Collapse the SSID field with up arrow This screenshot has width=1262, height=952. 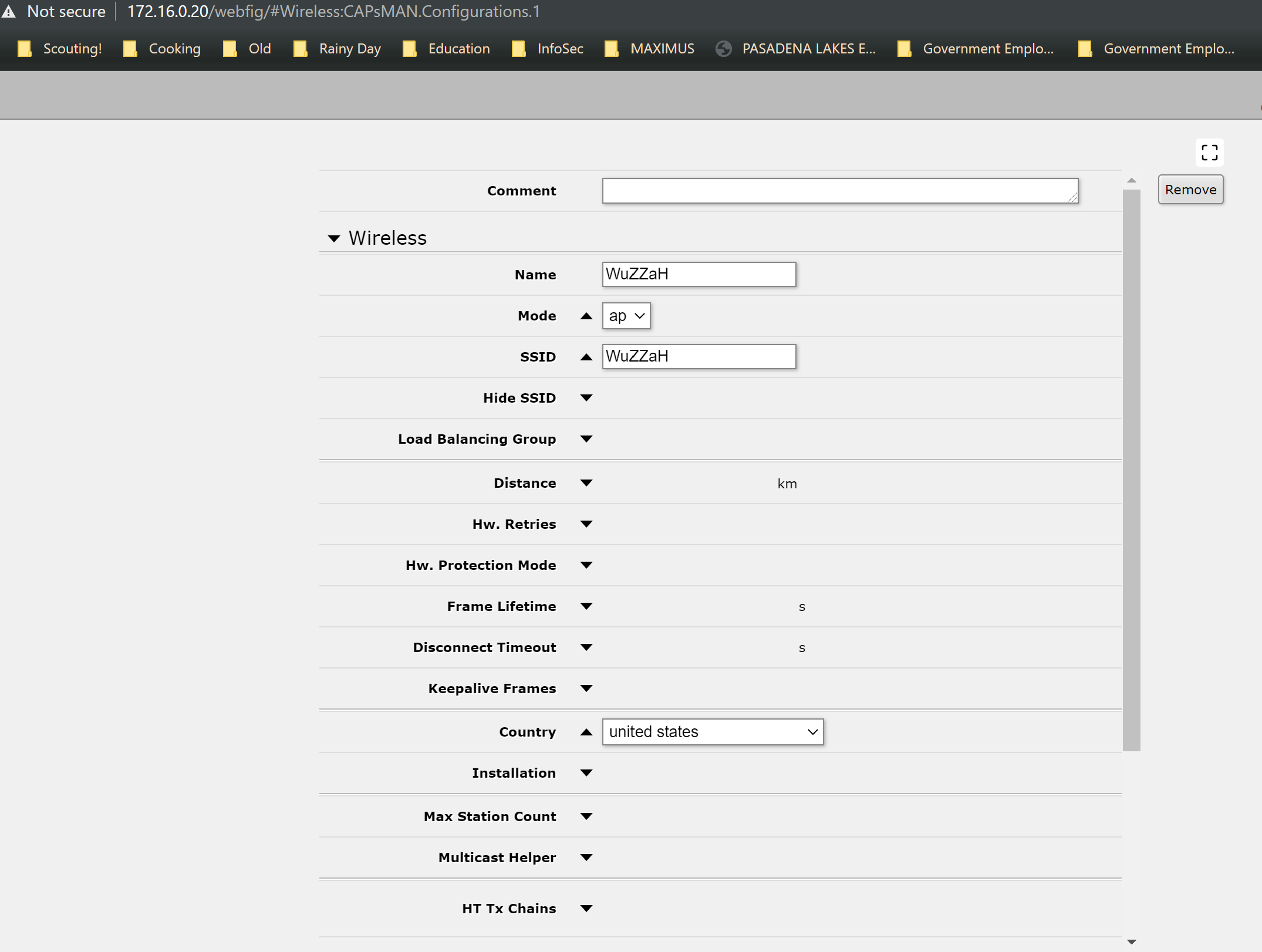(x=586, y=357)
